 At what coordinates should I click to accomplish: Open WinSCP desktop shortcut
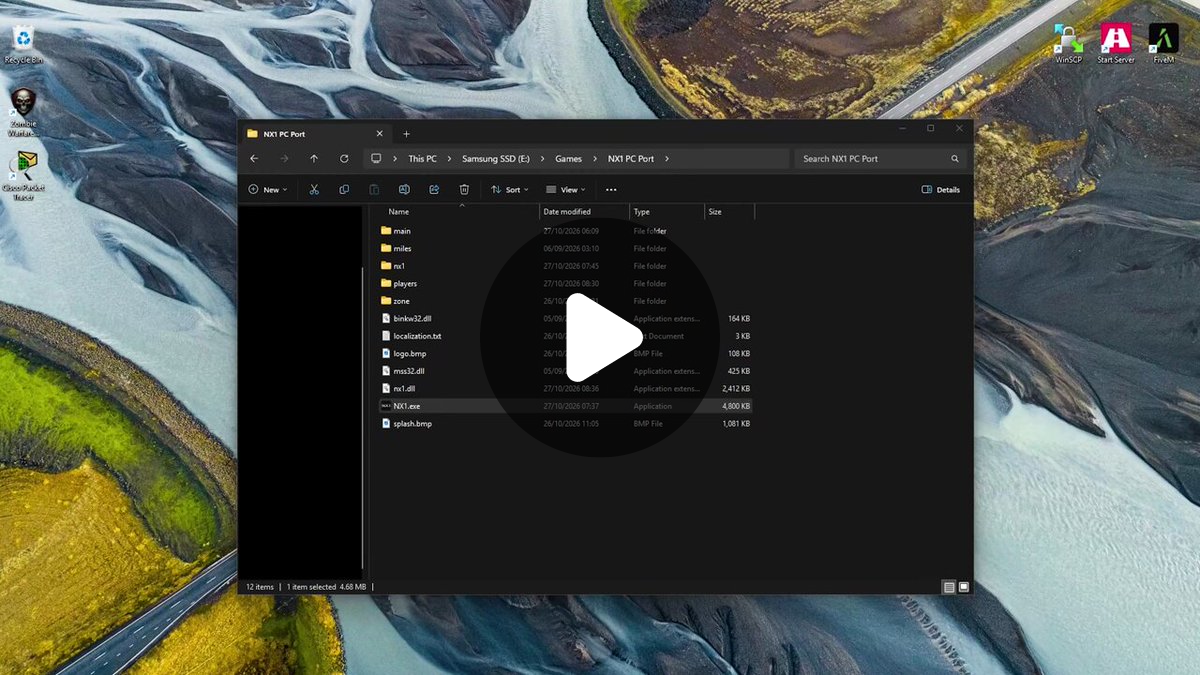pos(1068,43)
